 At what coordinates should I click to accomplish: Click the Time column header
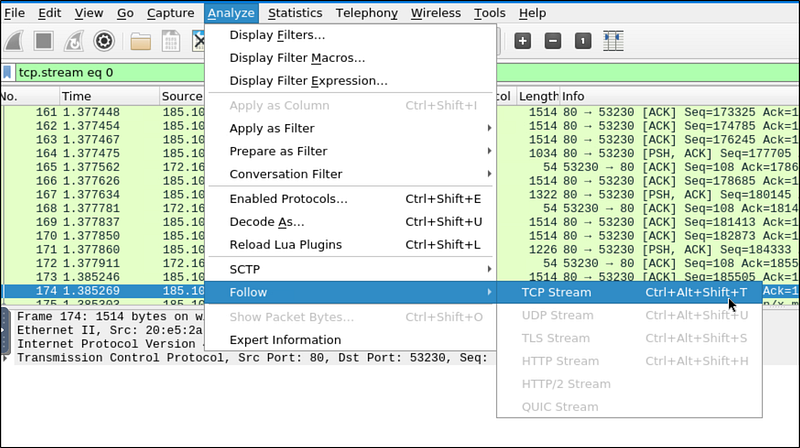click(x=76, y=96)
